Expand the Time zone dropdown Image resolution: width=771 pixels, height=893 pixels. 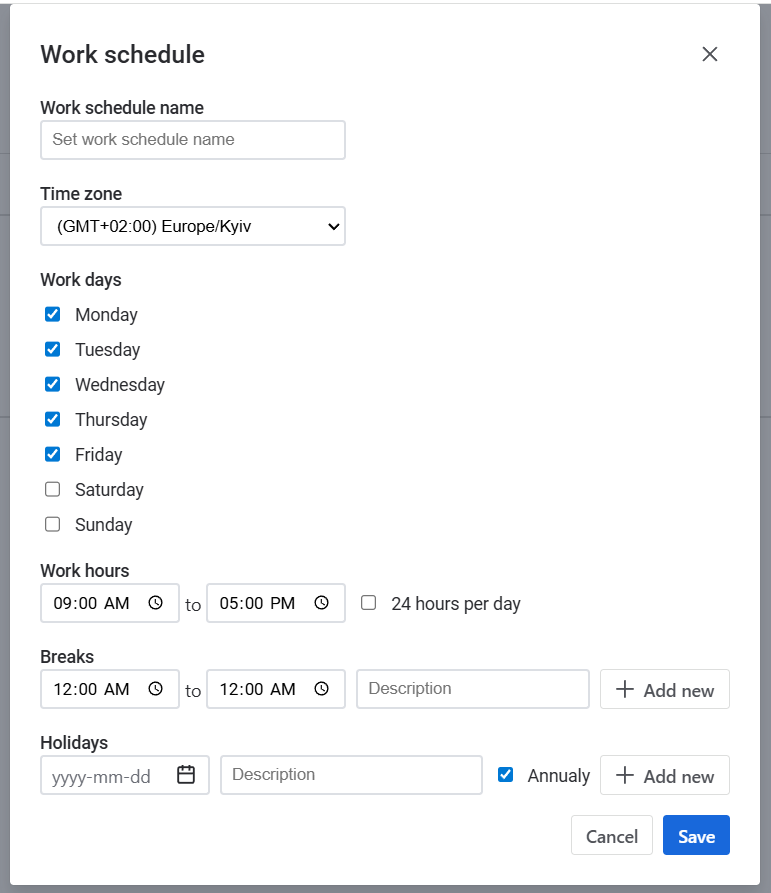tap(193, 226)
